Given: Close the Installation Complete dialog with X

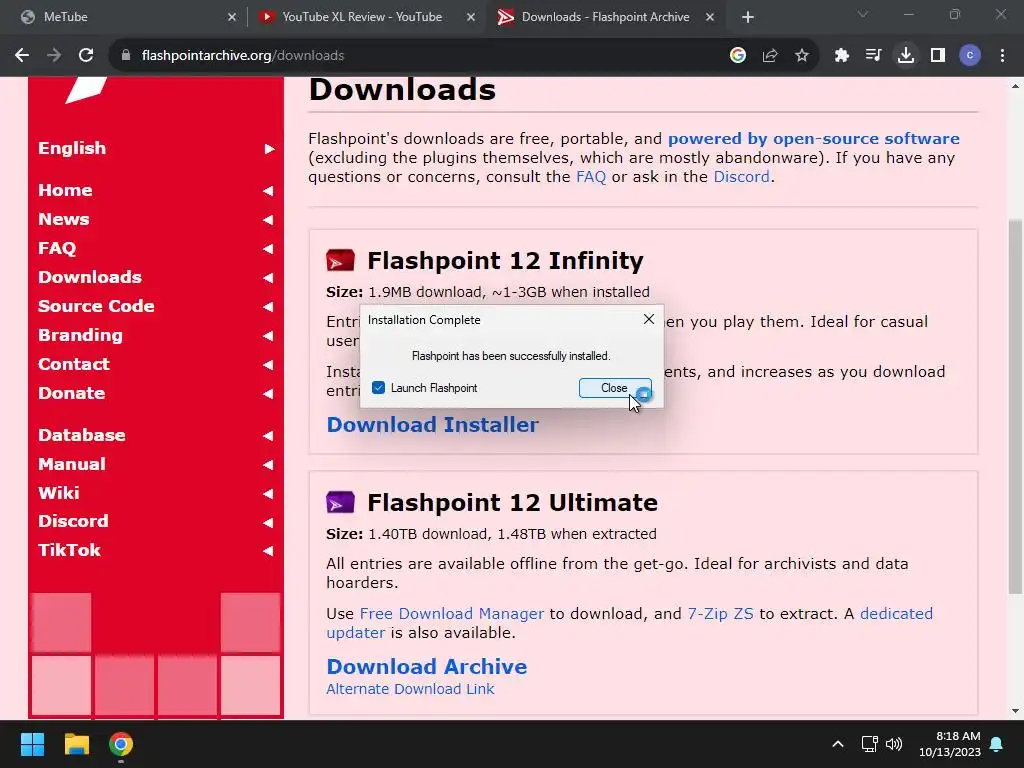Looking at the screenshot, I should tap(648, 319).
